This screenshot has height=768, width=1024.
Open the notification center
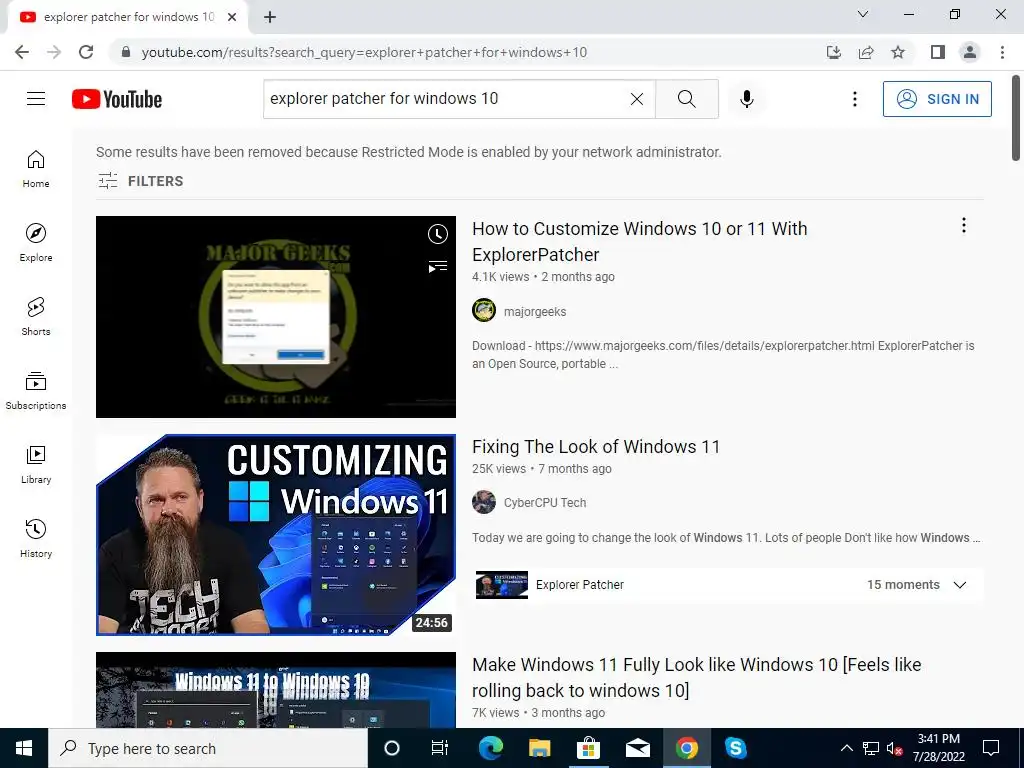991,748
